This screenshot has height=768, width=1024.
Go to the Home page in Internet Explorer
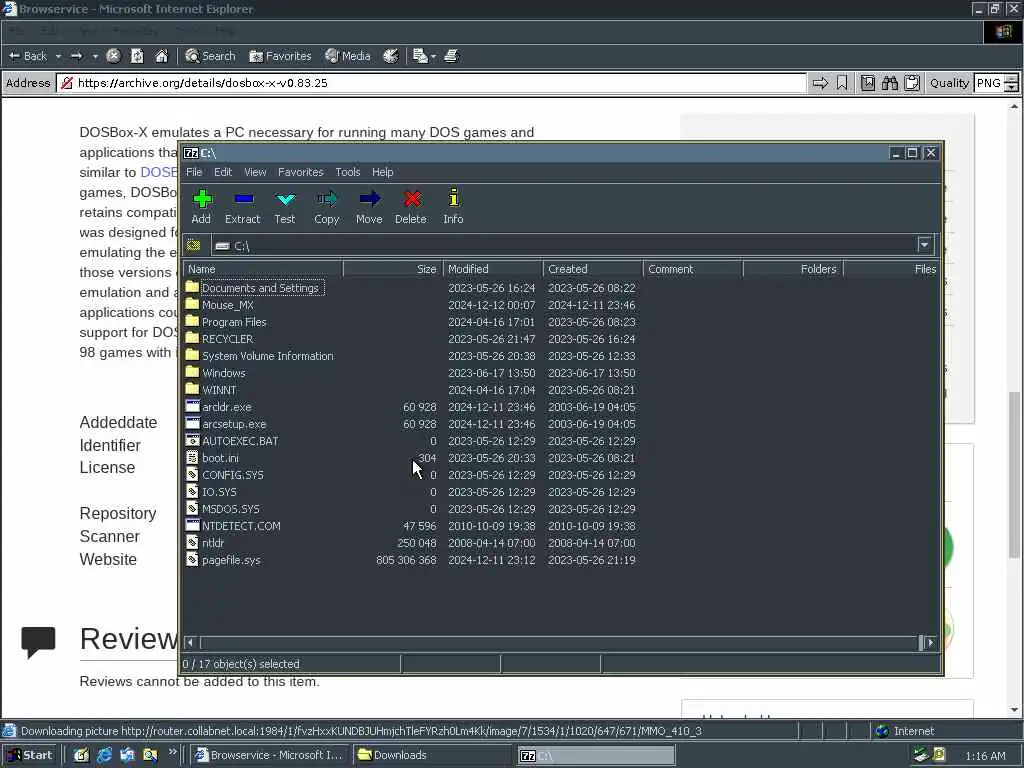(x=161, y=56)
